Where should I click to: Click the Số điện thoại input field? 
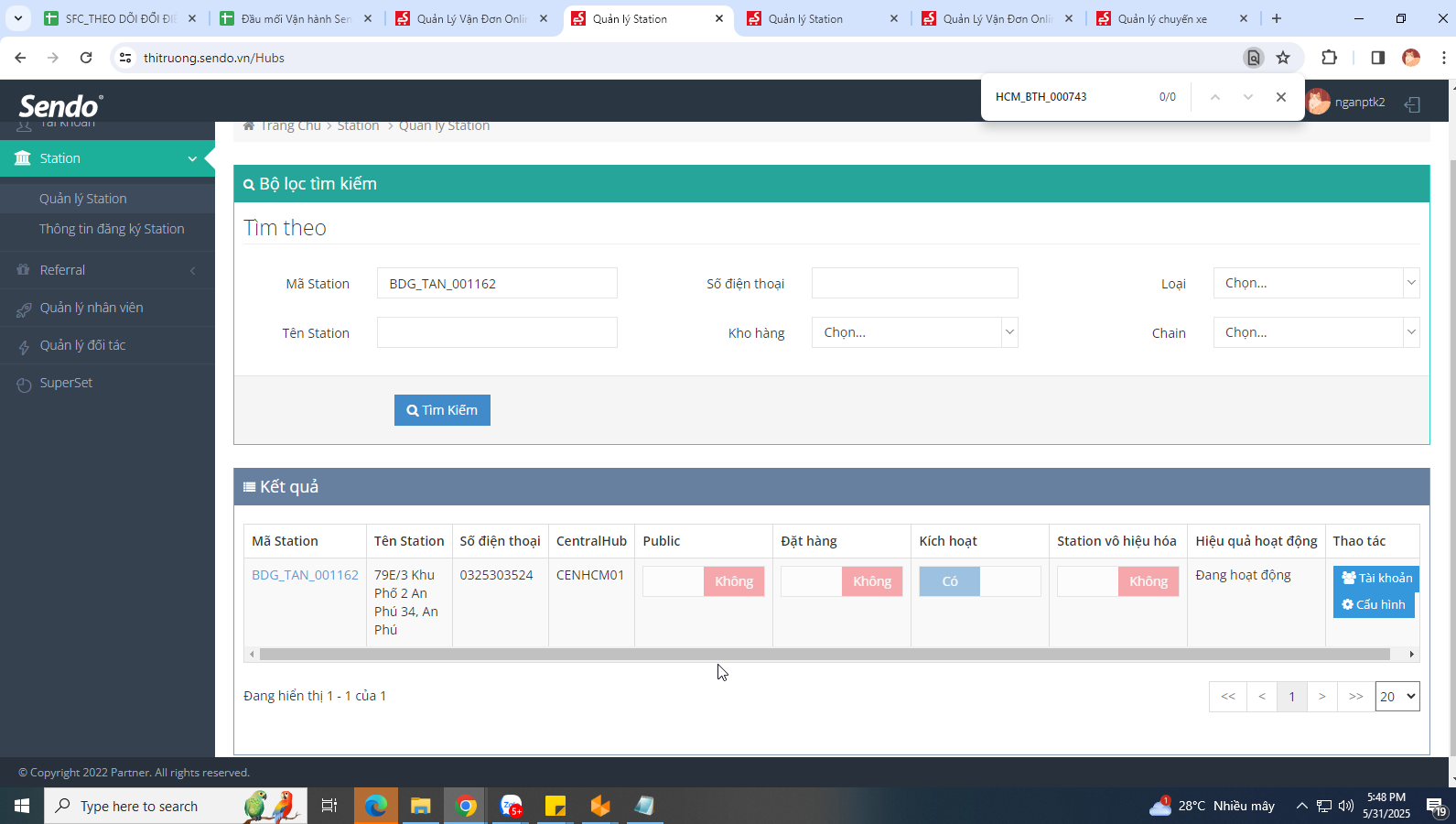click(x=915, y=283)
